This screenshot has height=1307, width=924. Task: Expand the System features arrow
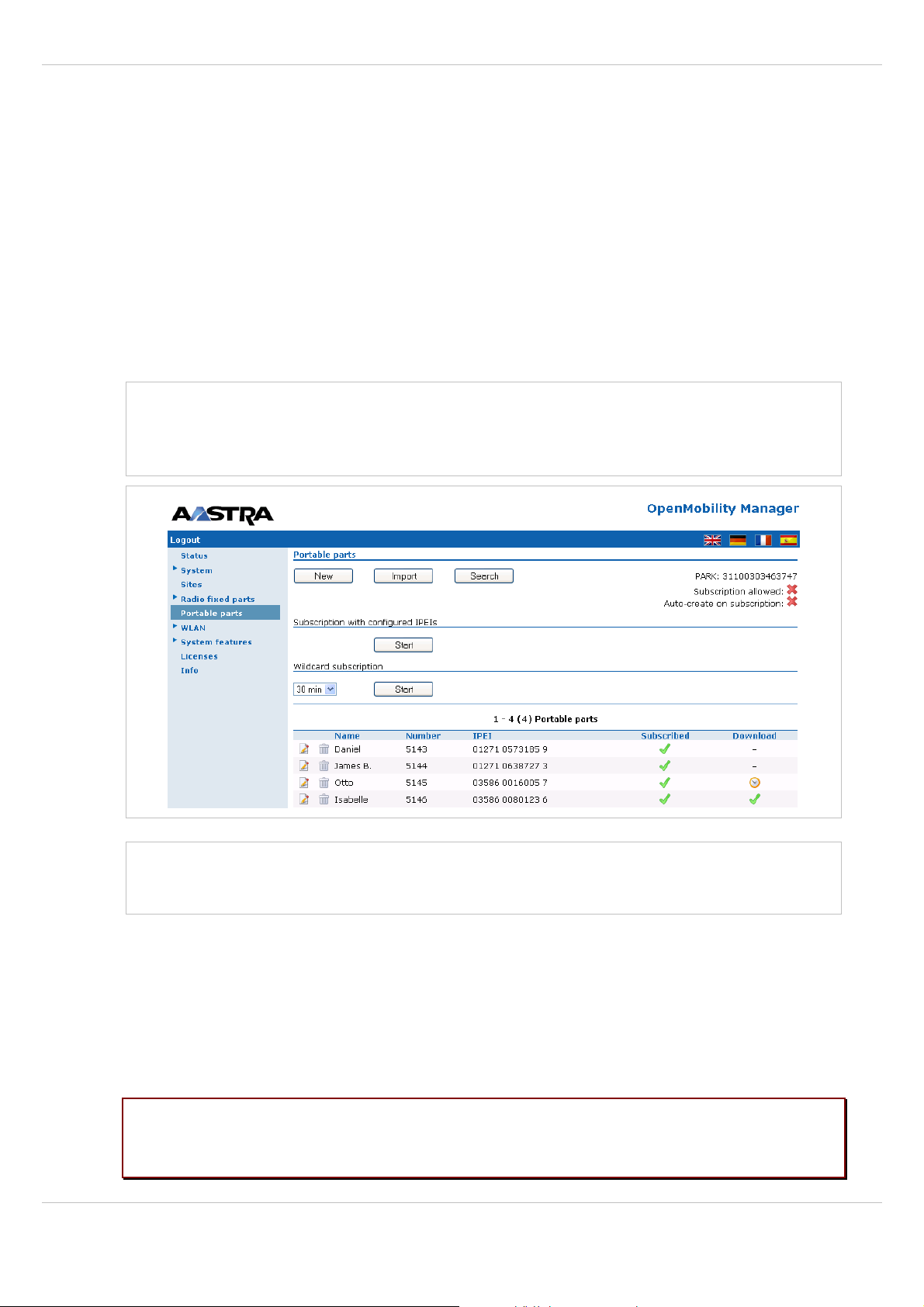point(175,640)
